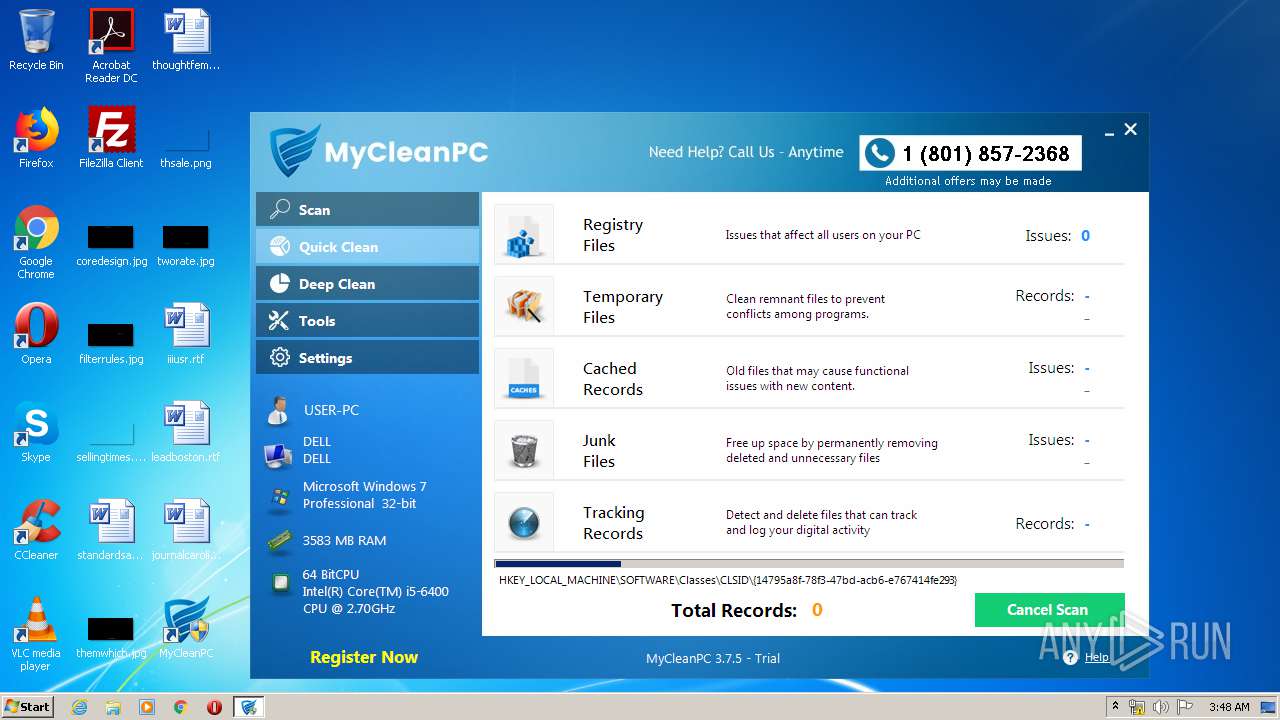
Task: Select the iiiusr.rtf desktop file
Action: pos(186,335)
